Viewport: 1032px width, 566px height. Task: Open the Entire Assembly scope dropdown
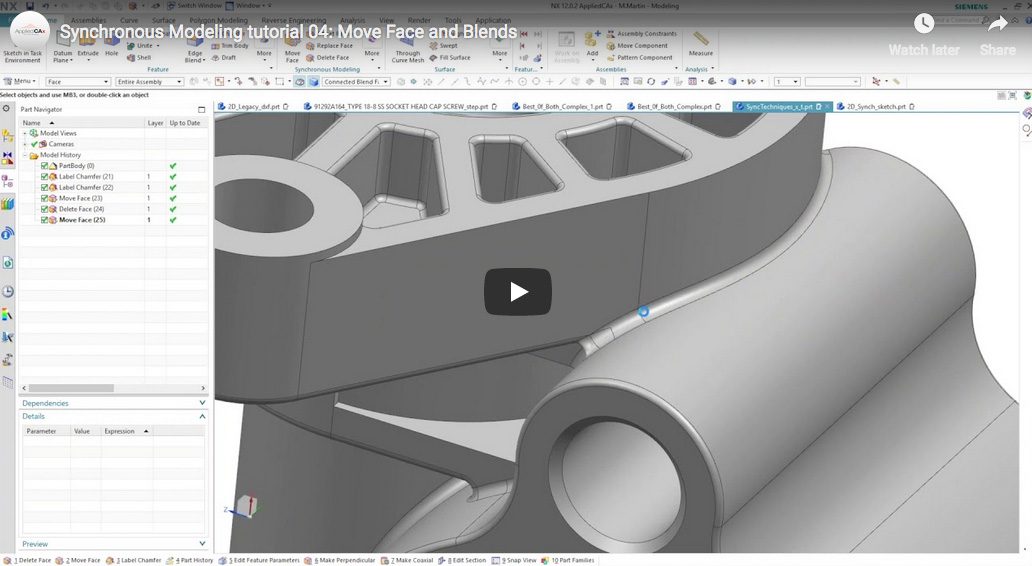click(149, 82)
